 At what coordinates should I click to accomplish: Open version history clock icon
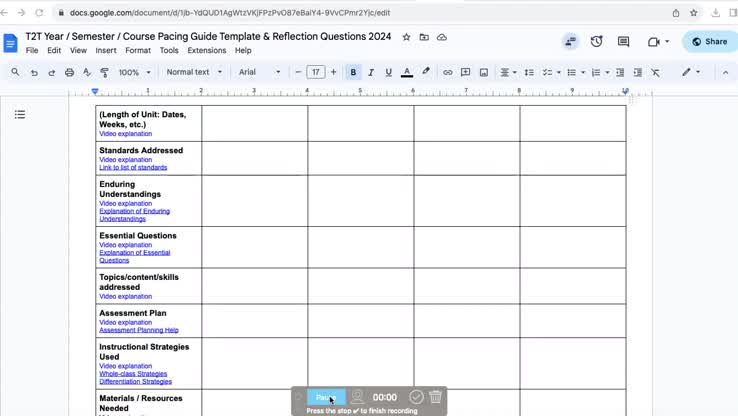click(x=596, y=41)
